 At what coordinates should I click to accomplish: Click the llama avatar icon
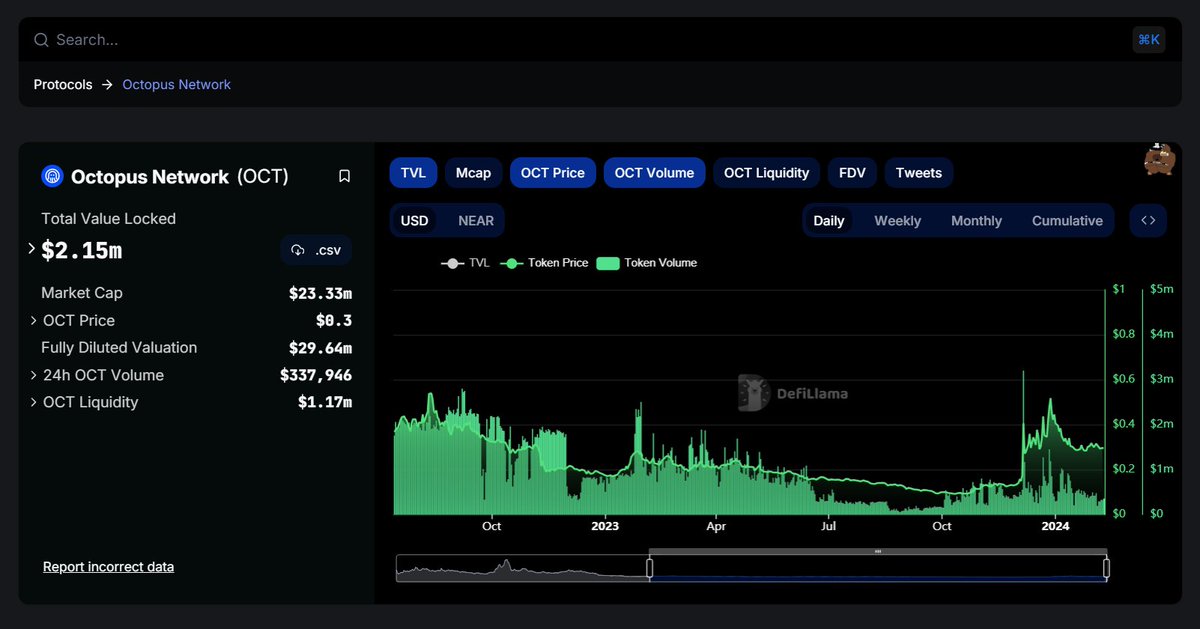tap(1159, 159)
